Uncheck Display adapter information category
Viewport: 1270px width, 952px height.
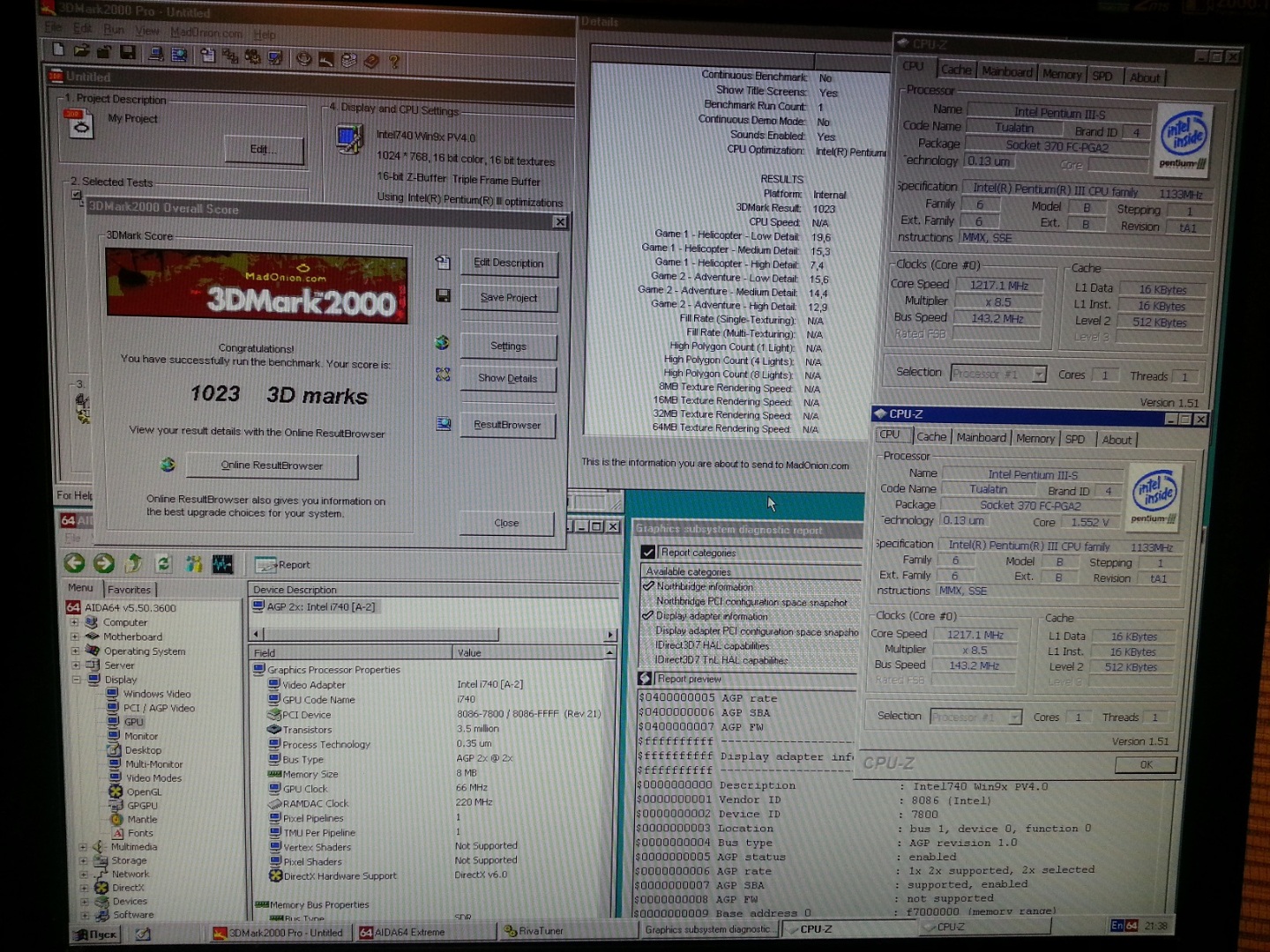coord(647,615)
